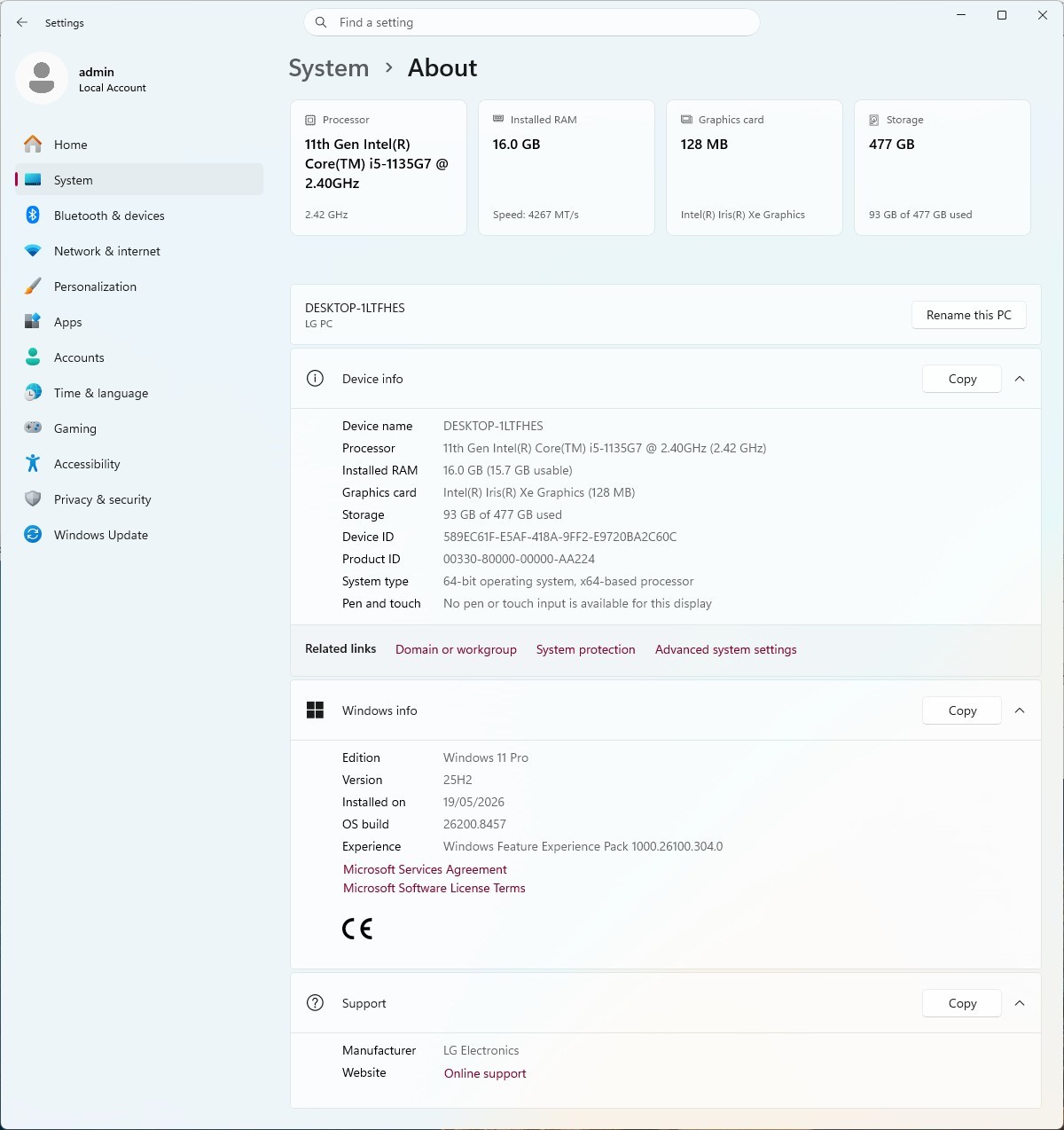The image size is (1064, 1130).
Task: Click the Installed RAM 16.0 GB card
Action: coord(566,168)
